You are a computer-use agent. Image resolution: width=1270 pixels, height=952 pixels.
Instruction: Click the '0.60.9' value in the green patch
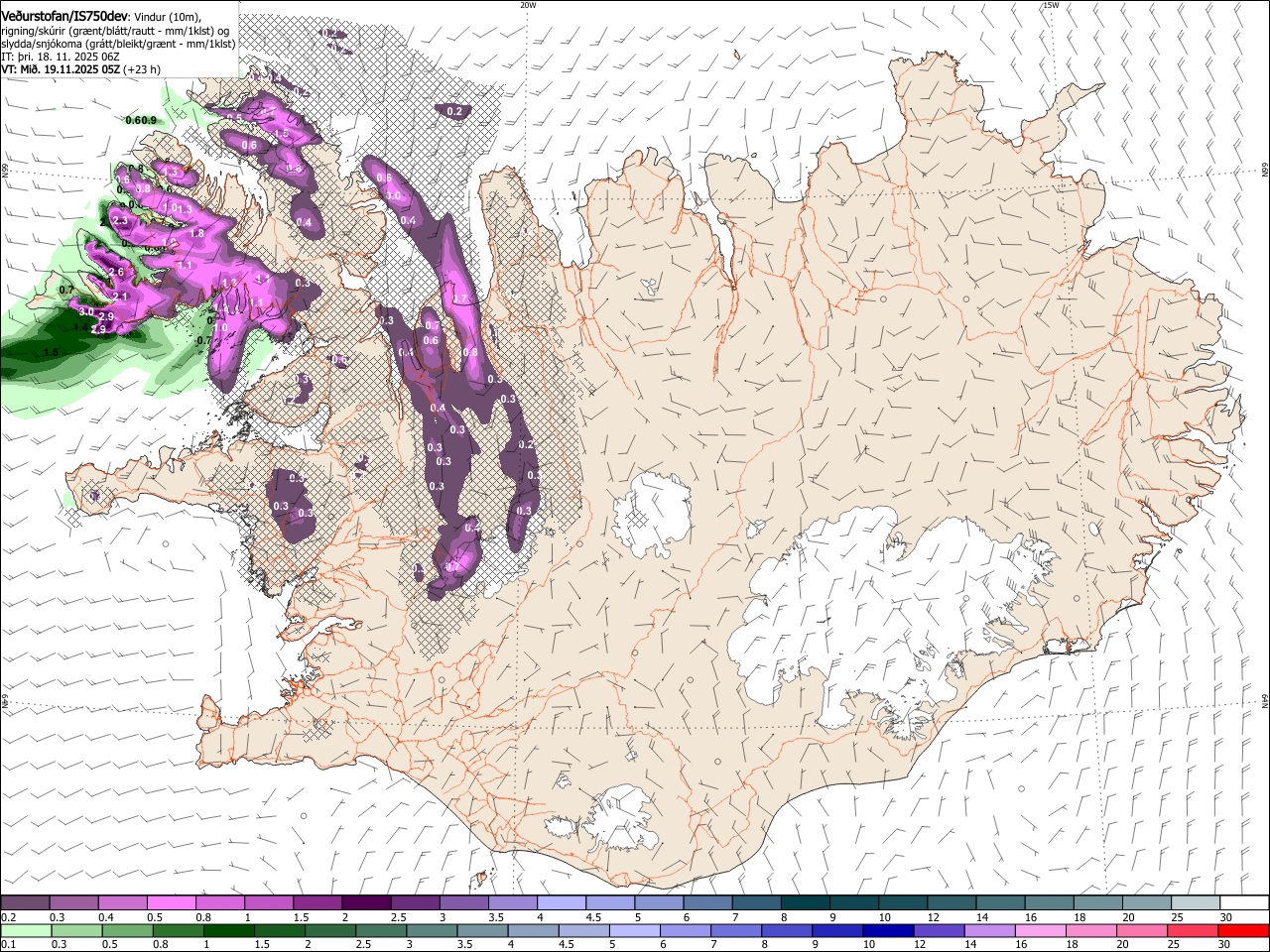141,120
